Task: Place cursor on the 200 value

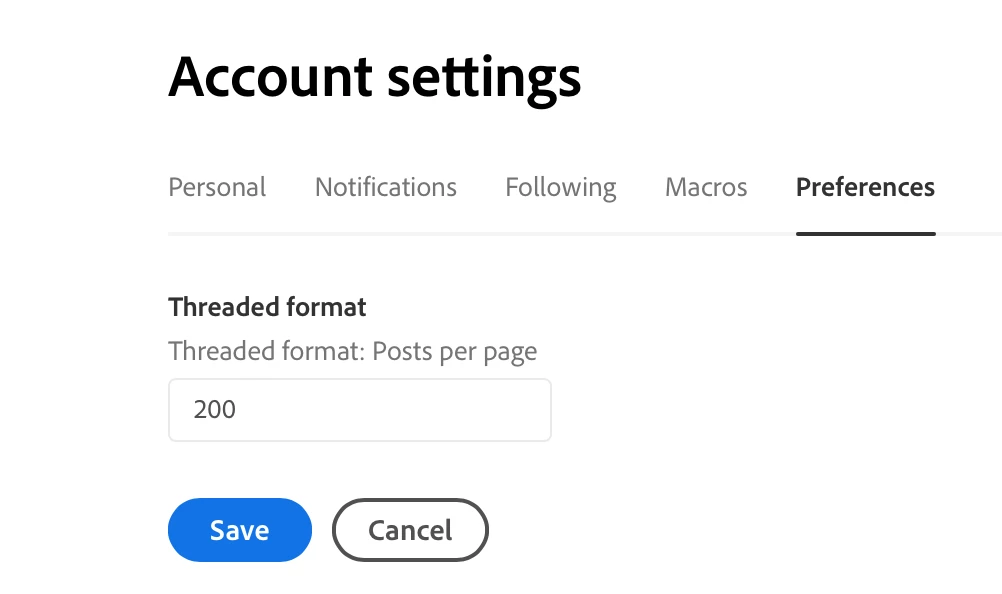Action: point(215,409)
